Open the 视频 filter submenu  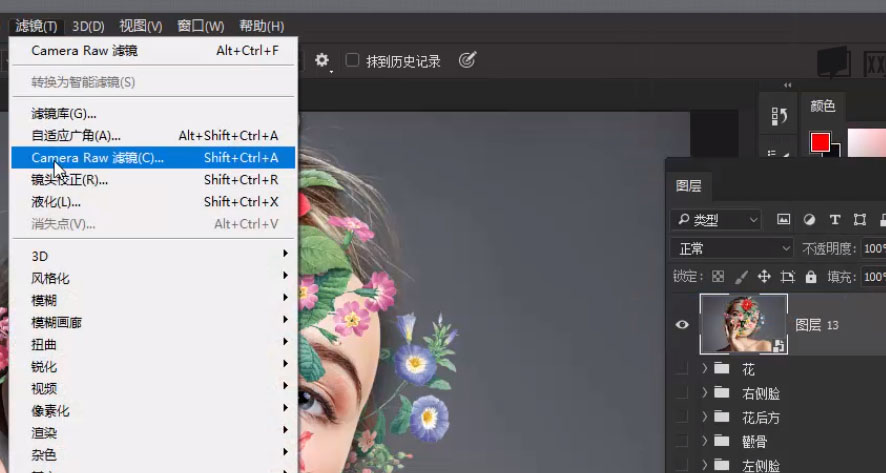tap(153, 388)
